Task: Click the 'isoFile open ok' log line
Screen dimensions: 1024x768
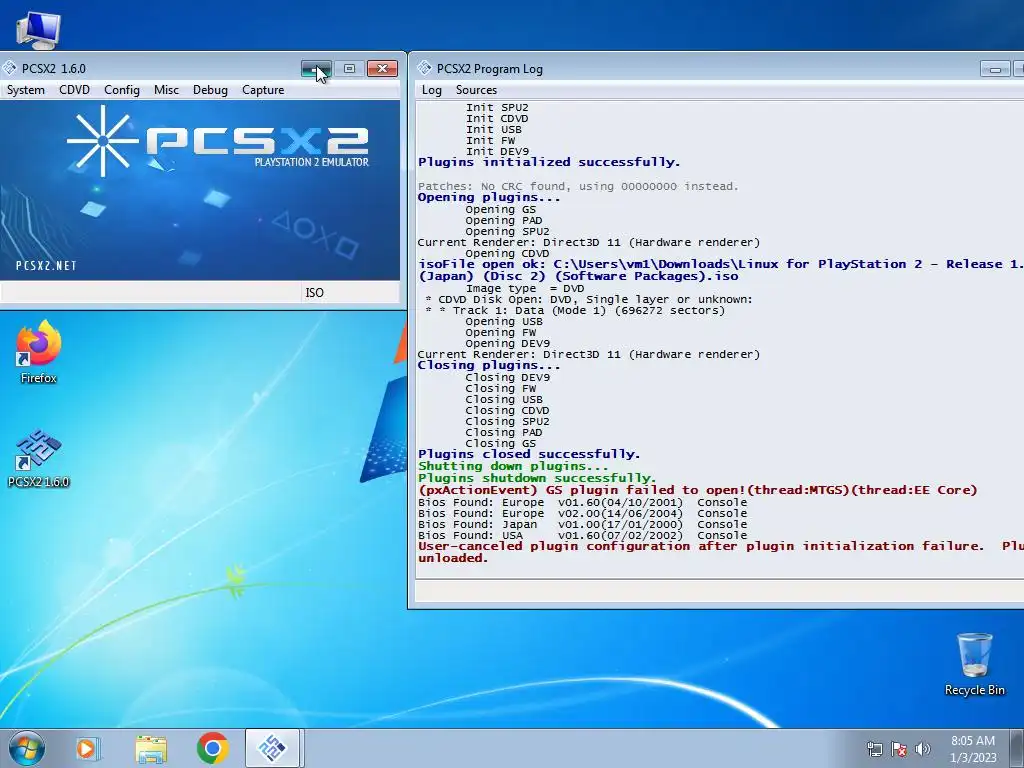Action: pyautogui.click(x=720, y=270)
